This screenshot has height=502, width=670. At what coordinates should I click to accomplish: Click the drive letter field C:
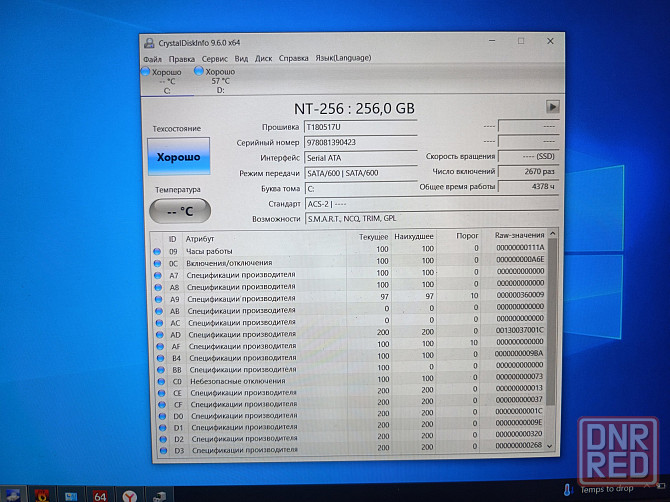361,188
